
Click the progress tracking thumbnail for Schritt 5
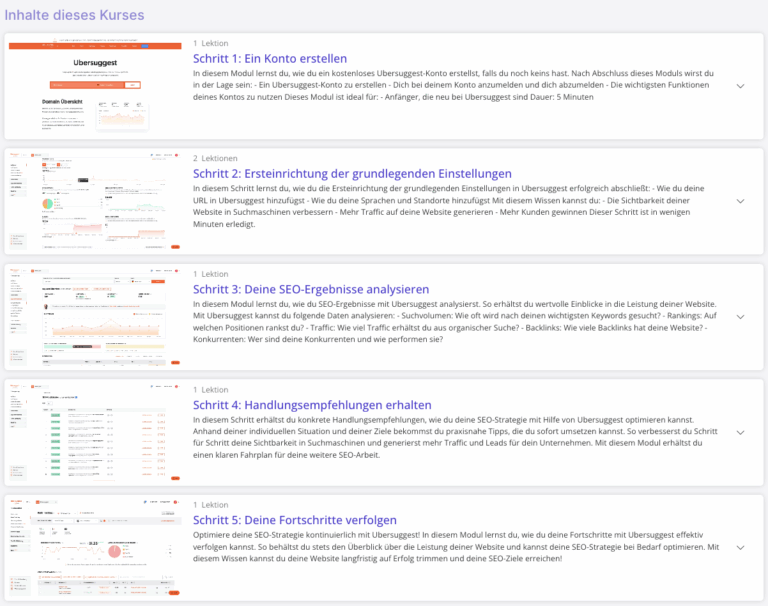click(x=95, y=548)
